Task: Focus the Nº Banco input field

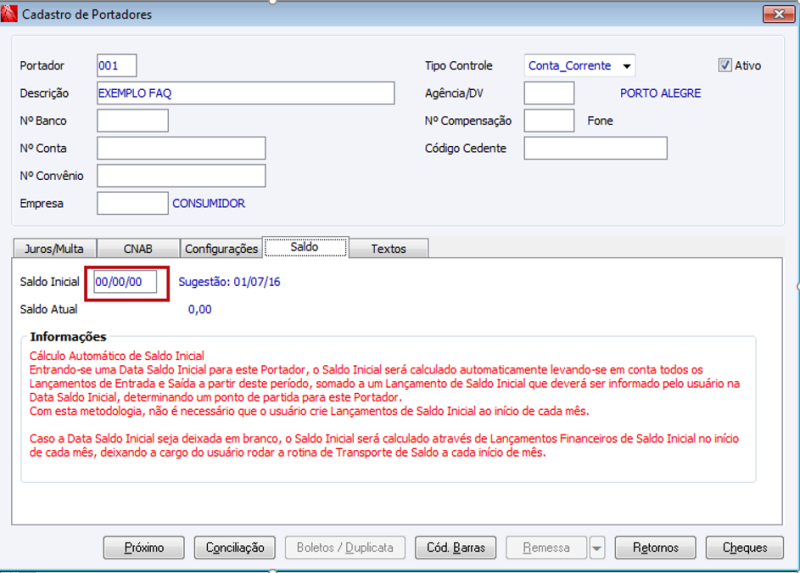Action: (133, 120)
